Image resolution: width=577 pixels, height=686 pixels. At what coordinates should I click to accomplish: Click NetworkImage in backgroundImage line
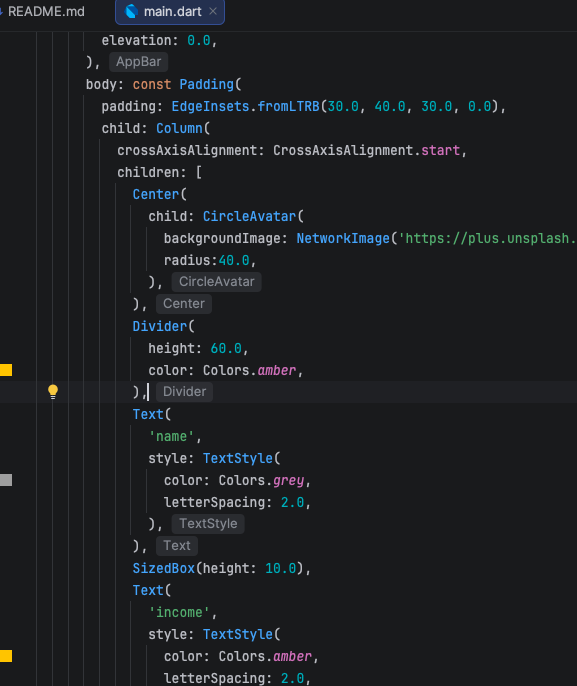(x=343, y=238)
